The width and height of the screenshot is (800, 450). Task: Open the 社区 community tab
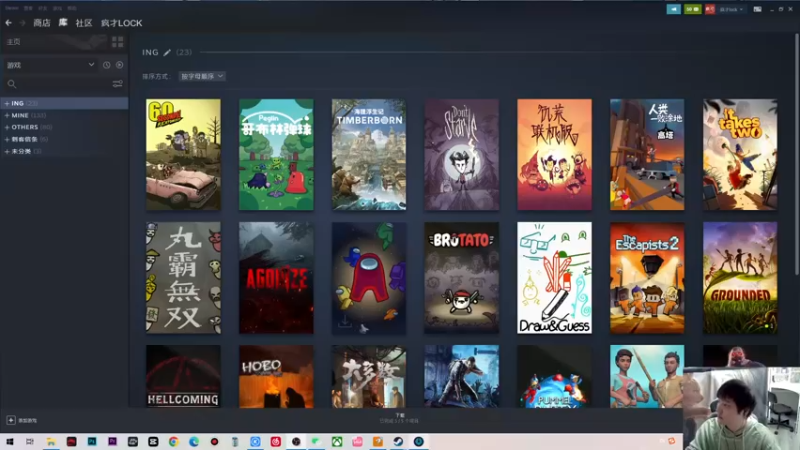click(x=84, y=23)
